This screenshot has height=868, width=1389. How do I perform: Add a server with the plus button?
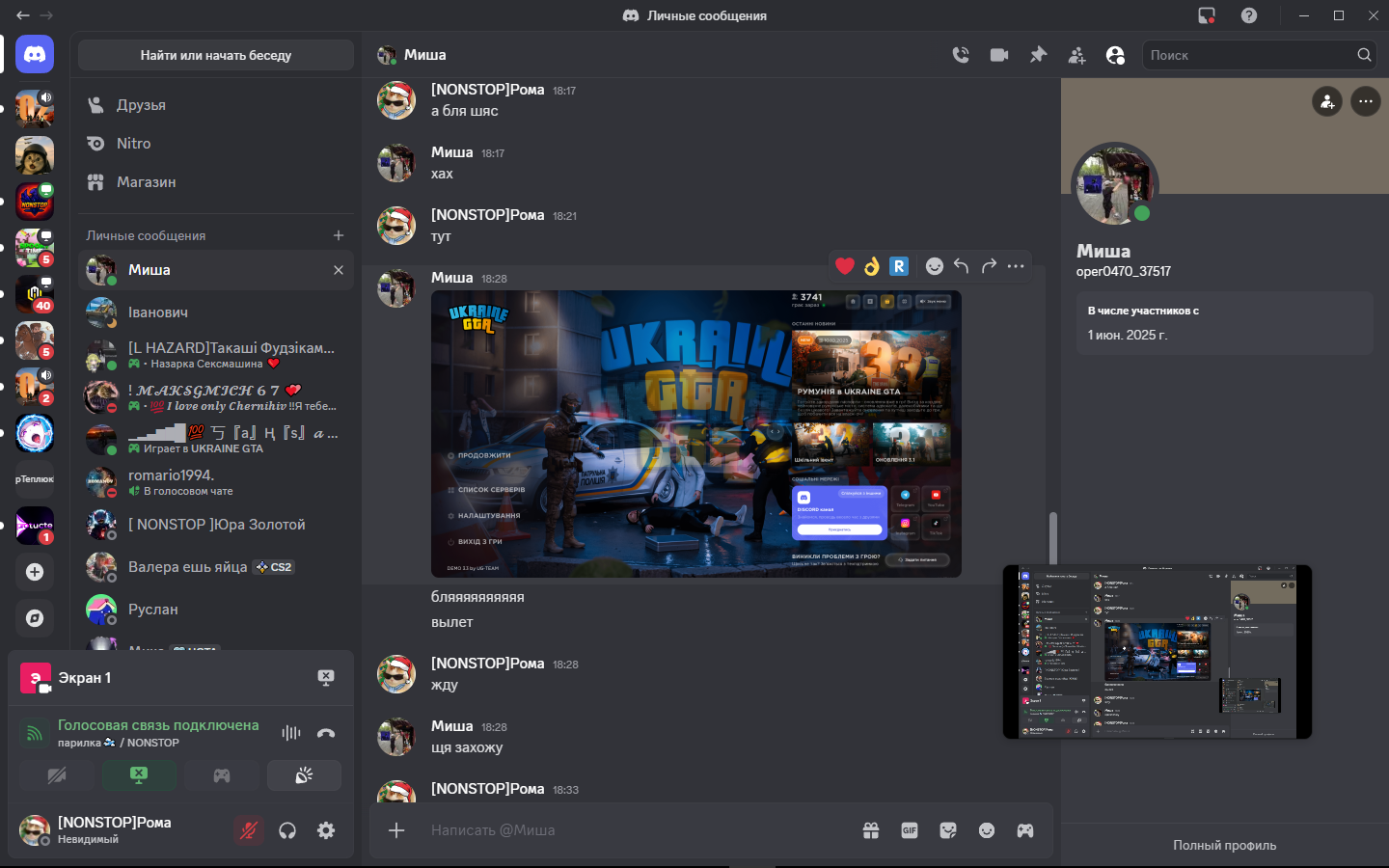tap(35, 572)
